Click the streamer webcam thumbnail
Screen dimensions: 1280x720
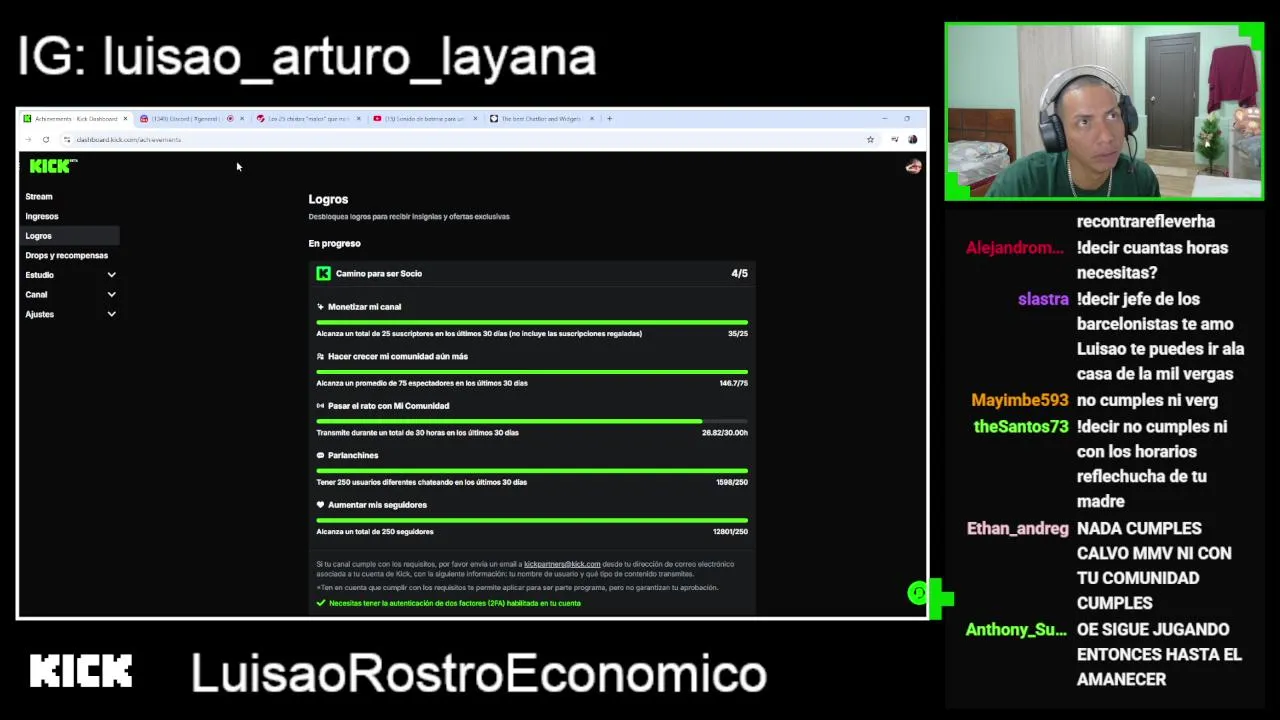pyautogui.click(x=1104, y=112)
